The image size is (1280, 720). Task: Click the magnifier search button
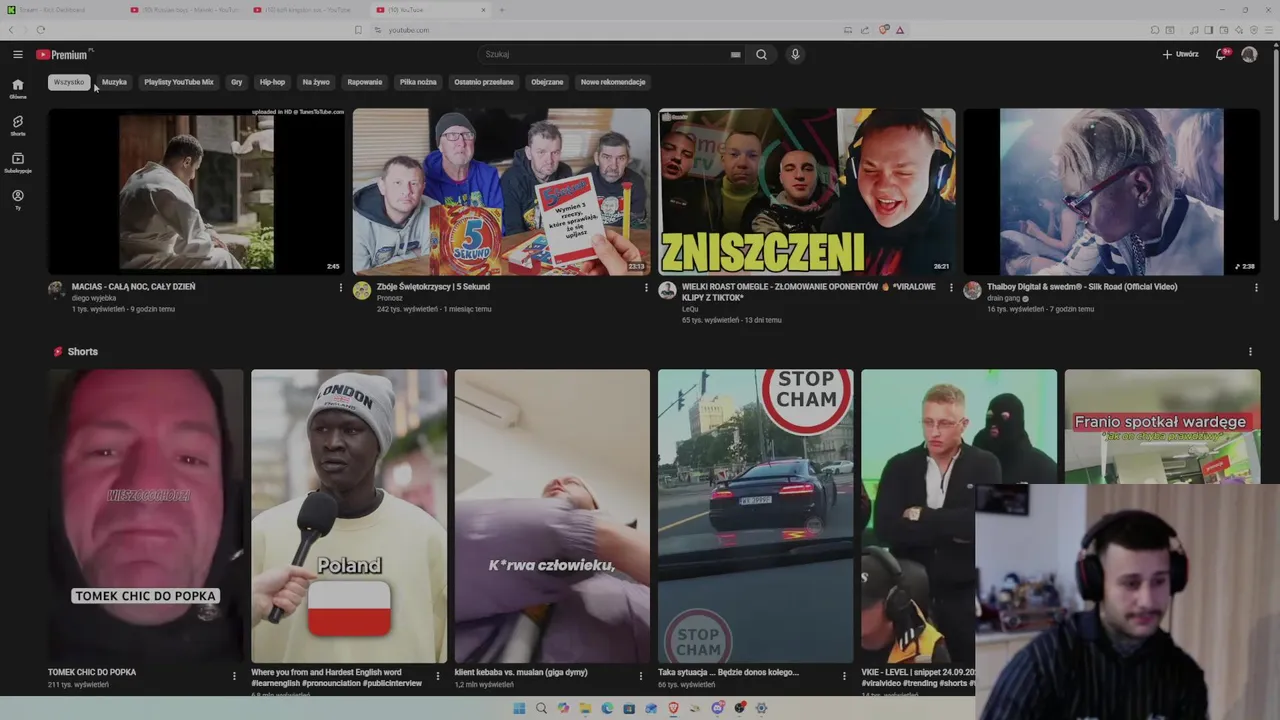[x=761, y=54]
